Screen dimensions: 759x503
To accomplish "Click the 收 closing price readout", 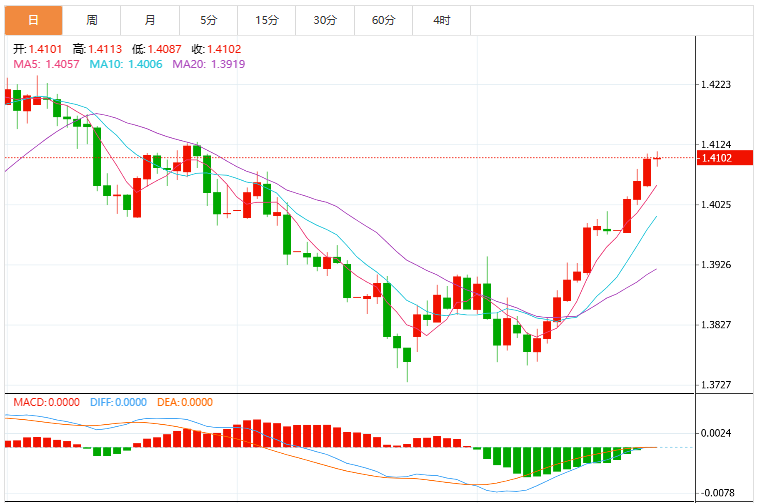I will 216,49.
